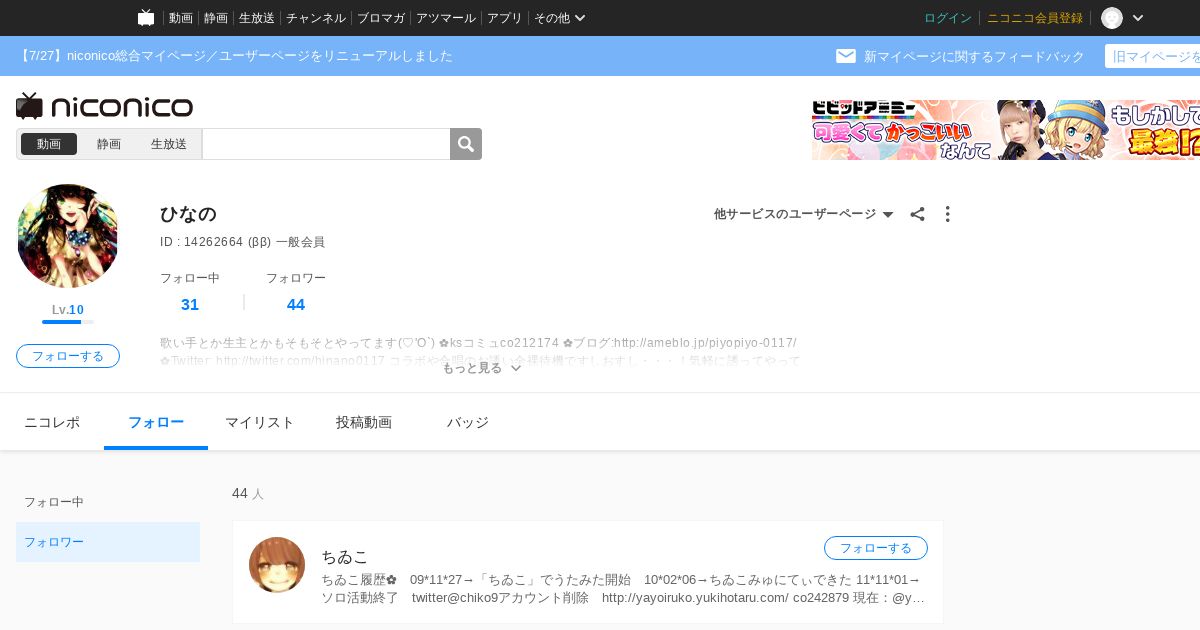Click ちゐこ follower avatar

pos(277,565)
